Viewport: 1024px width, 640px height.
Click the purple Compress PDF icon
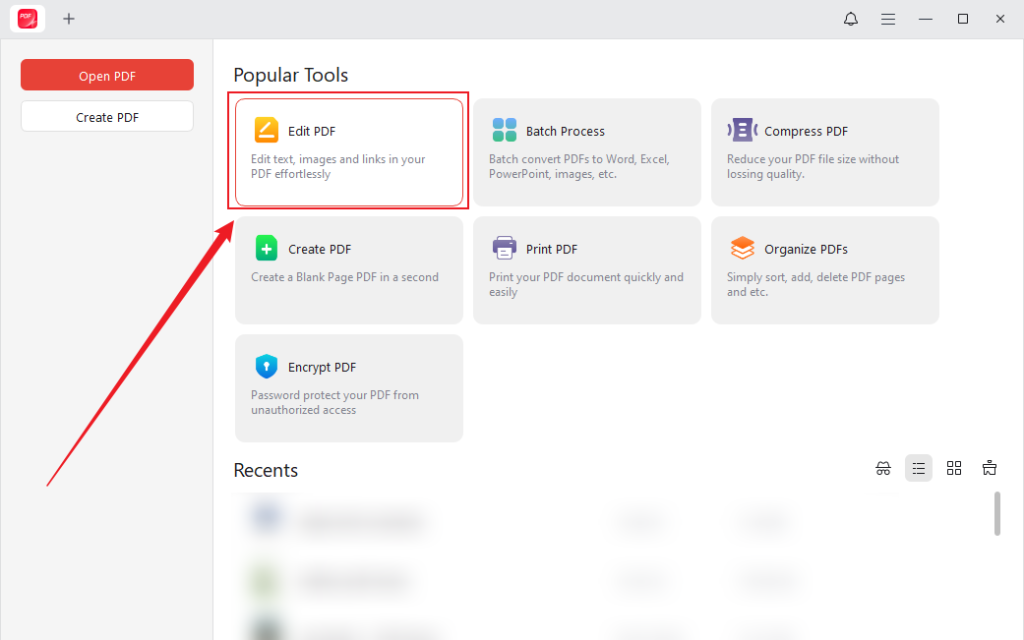point(742,130)
